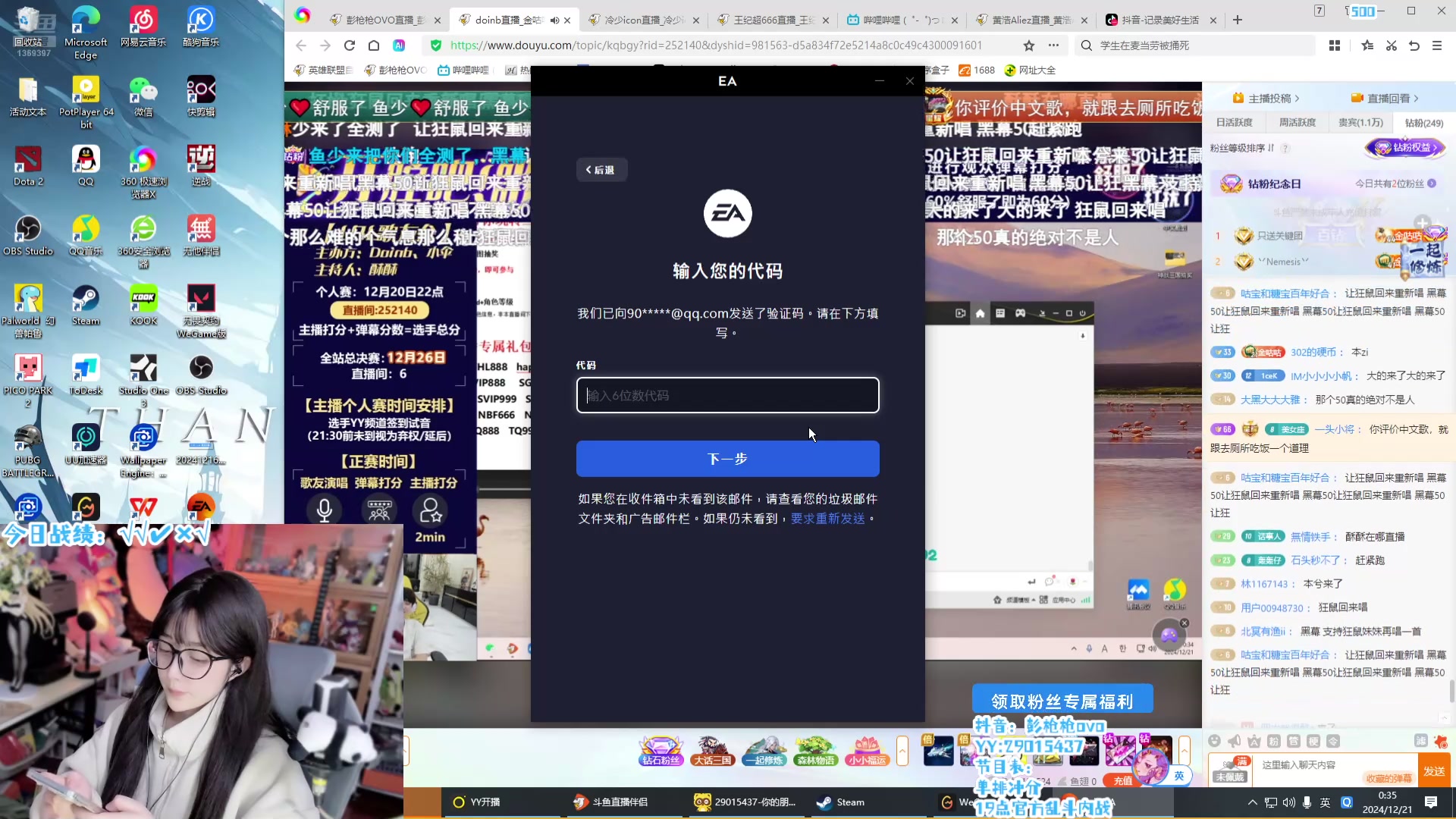Switch to the 哔哩哔哩 browser tab
The width and height of the screenshot is (1456, 819).
tap(902, 20)
